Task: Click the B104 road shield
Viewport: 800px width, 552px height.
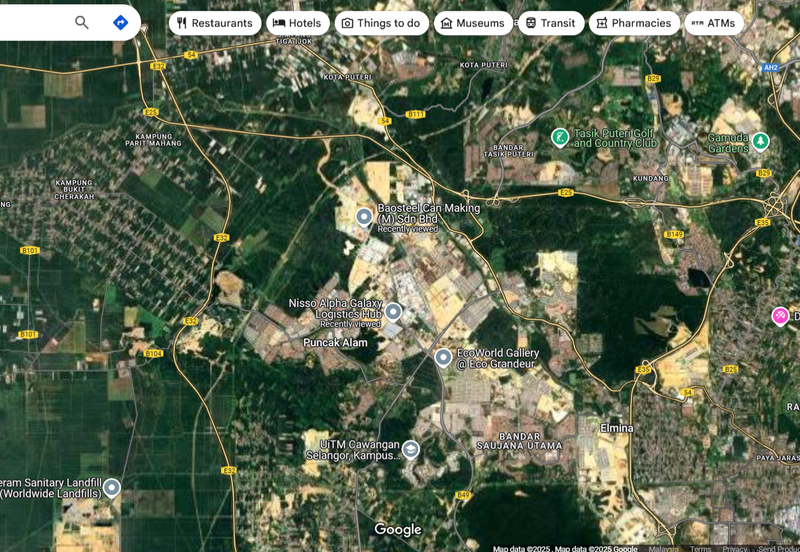Action: (154, 354)
